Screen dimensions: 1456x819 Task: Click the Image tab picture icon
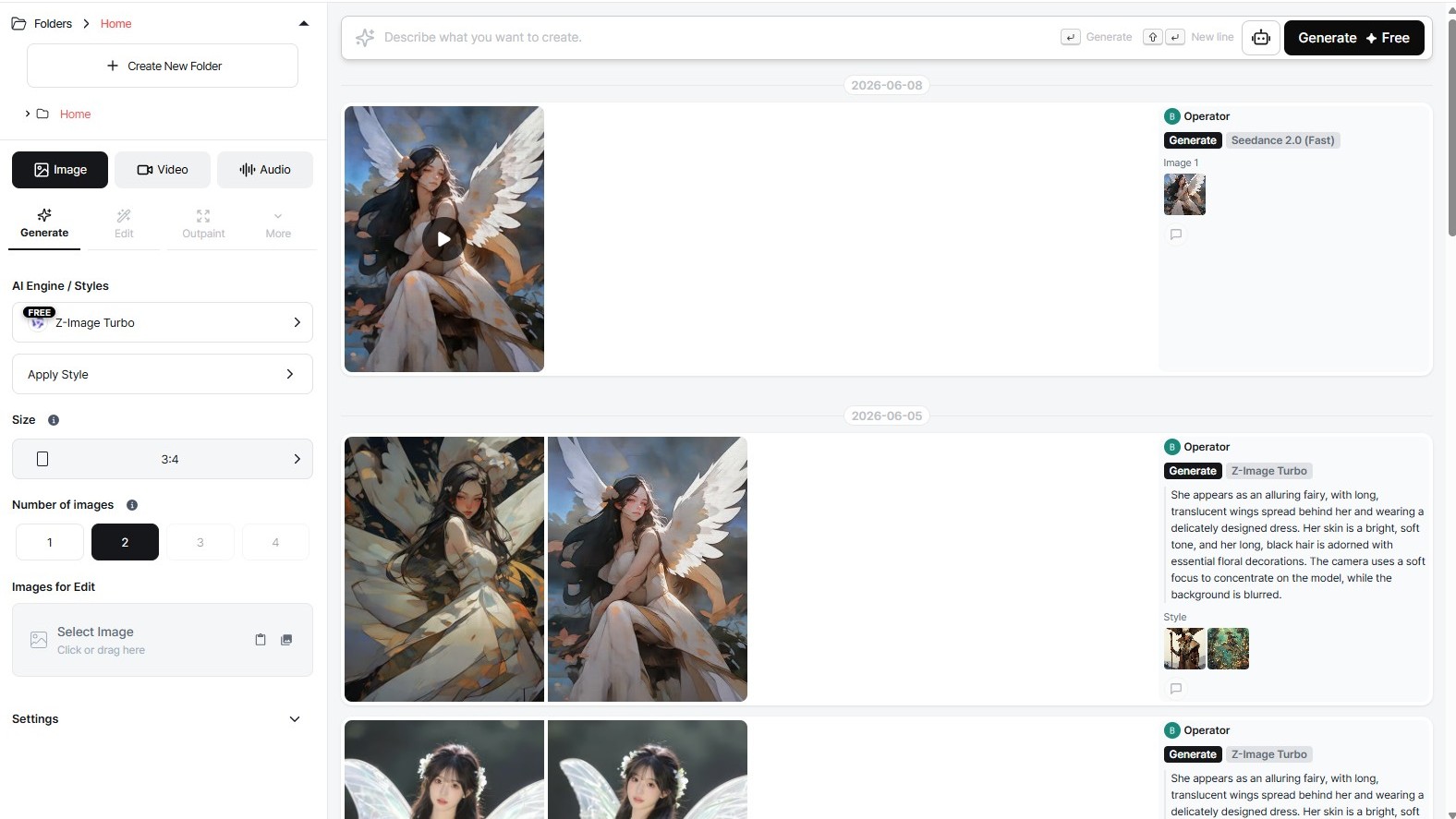(x=42, y=170)
